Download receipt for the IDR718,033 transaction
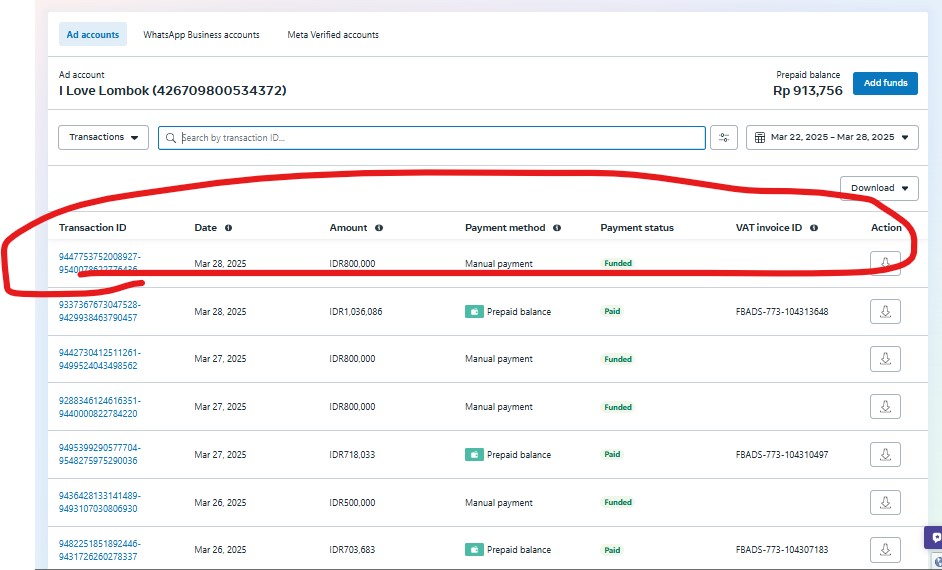The height and width of the screenshot is (570, 942). (885, 455)
